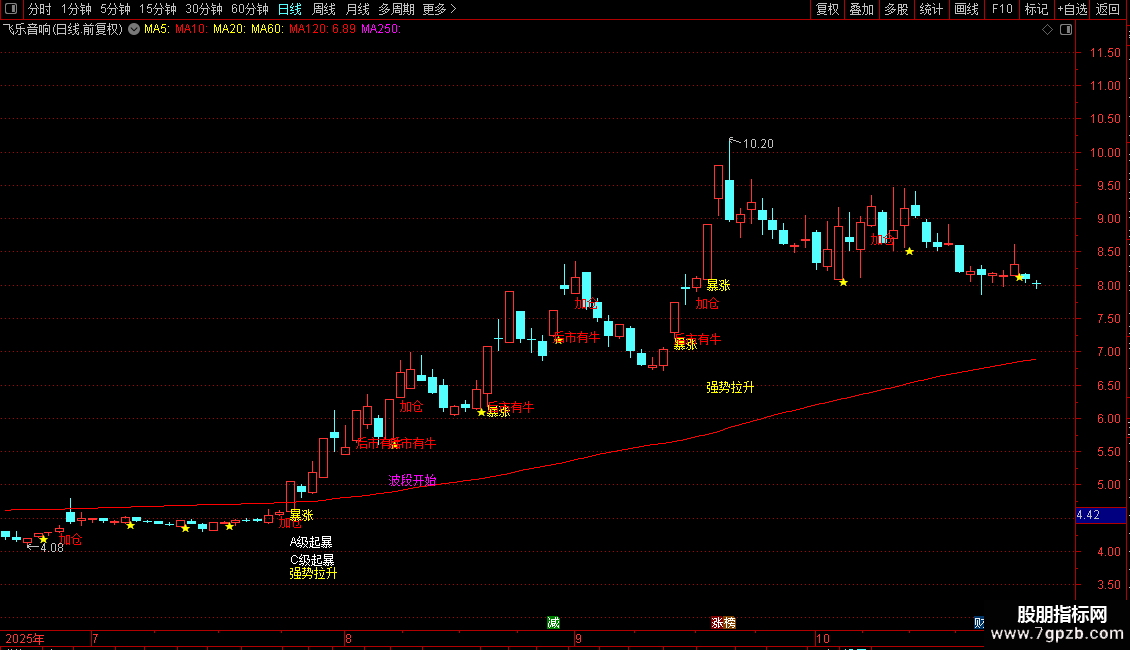Click the MA60 indicator label
This screenshot has height=650, width=1130.
click(x=267, y=30)
